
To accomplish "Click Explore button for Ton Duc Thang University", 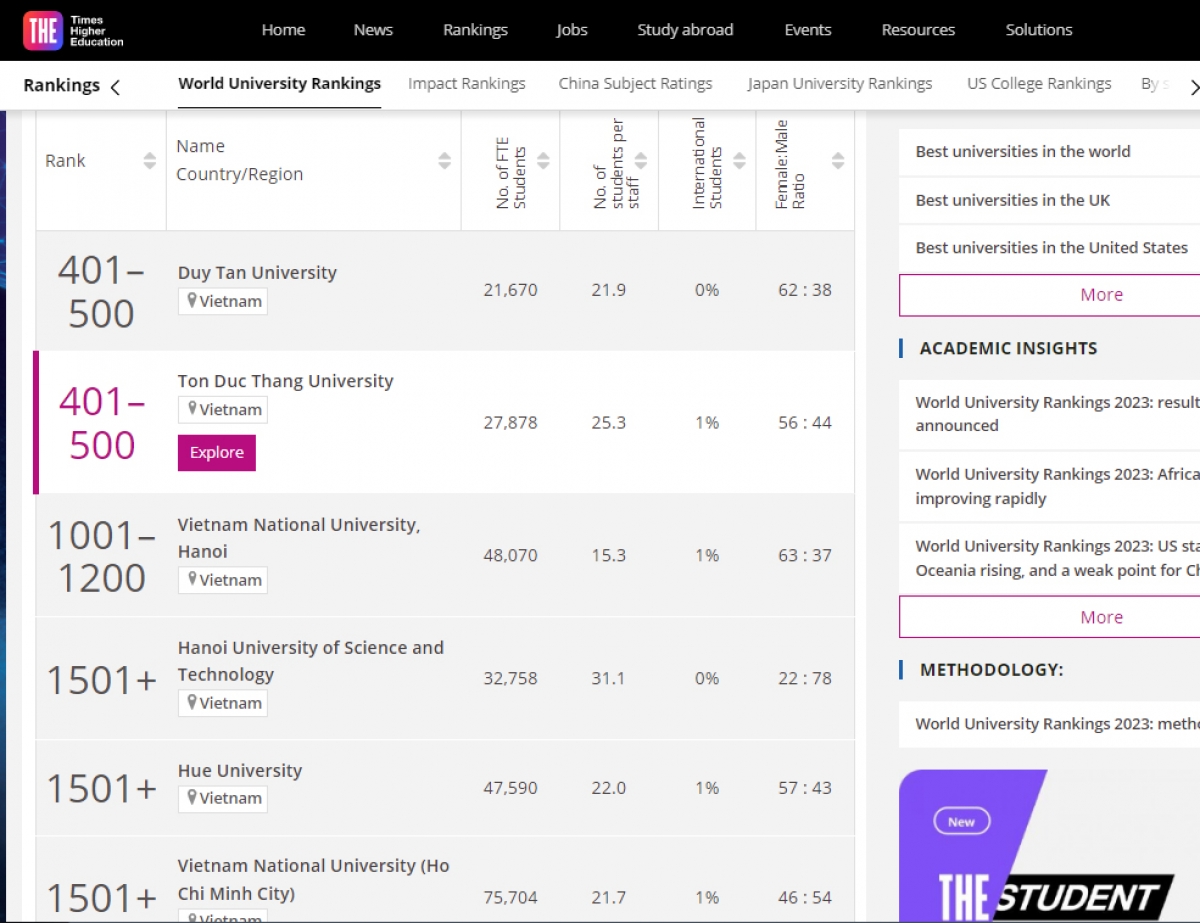I will click(217, 453).
